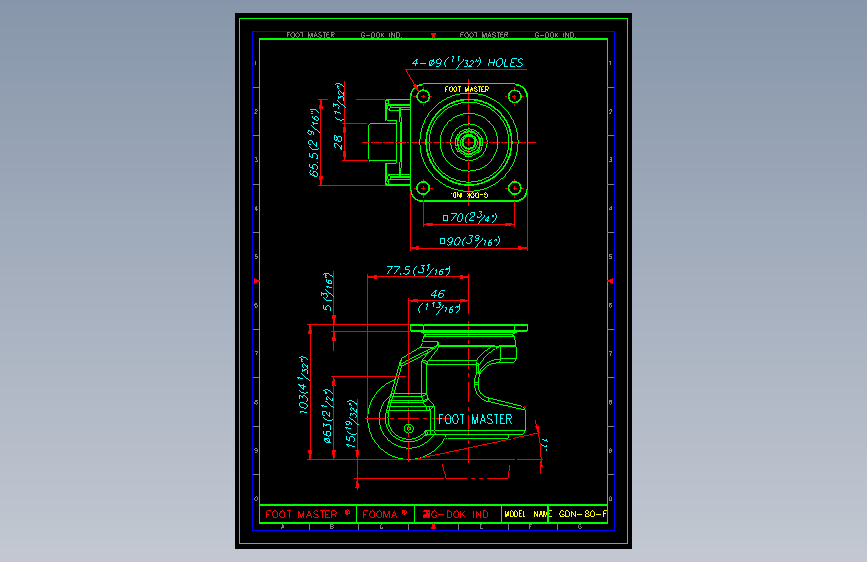This screenshot has width=867, height=562.
Task: Click the top-right mounting hole in plate view
Action: tap(515, 96)
